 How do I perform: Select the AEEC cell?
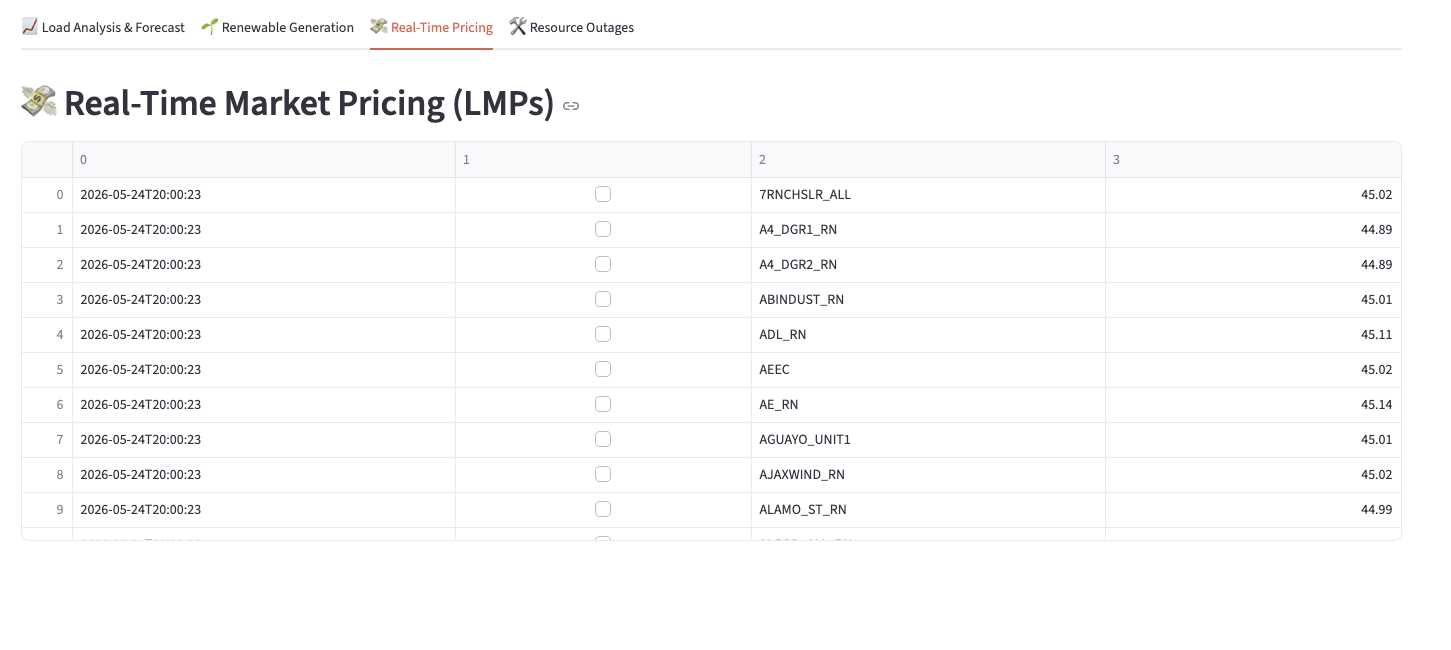[928, 370]
